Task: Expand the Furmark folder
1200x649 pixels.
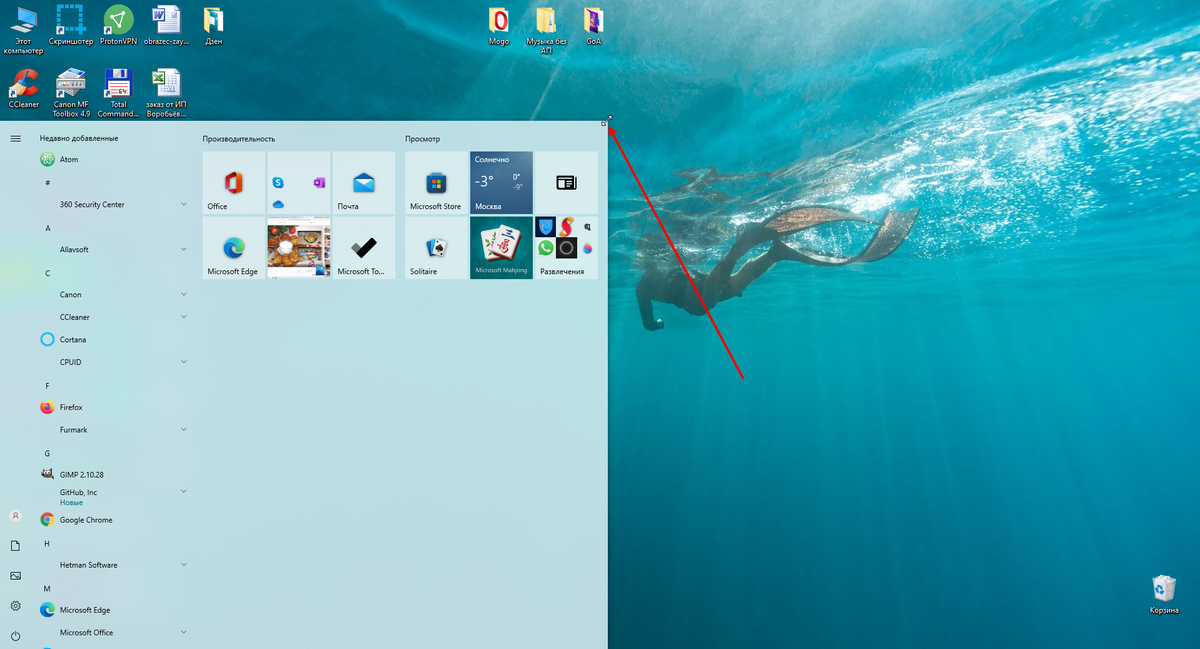Action: coord(113,430)
